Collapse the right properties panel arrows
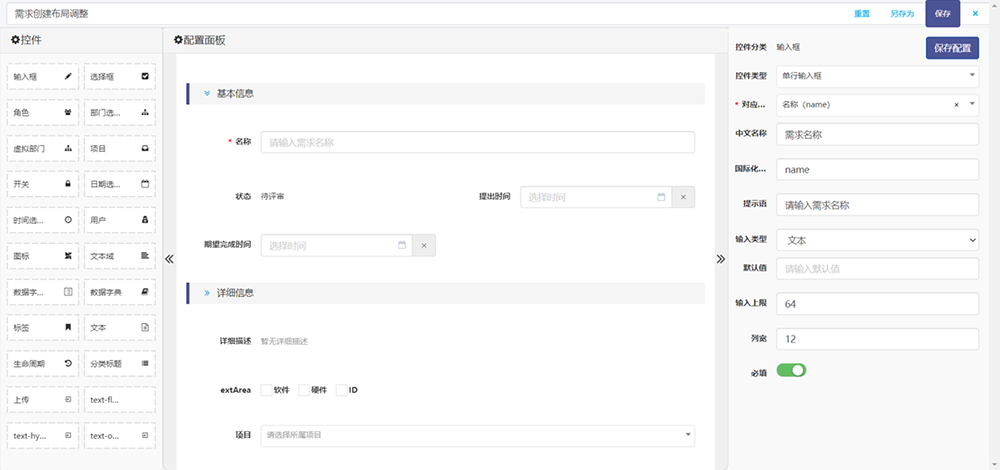The width and height of the screenshot is (1000, 470). coord(721,259)
